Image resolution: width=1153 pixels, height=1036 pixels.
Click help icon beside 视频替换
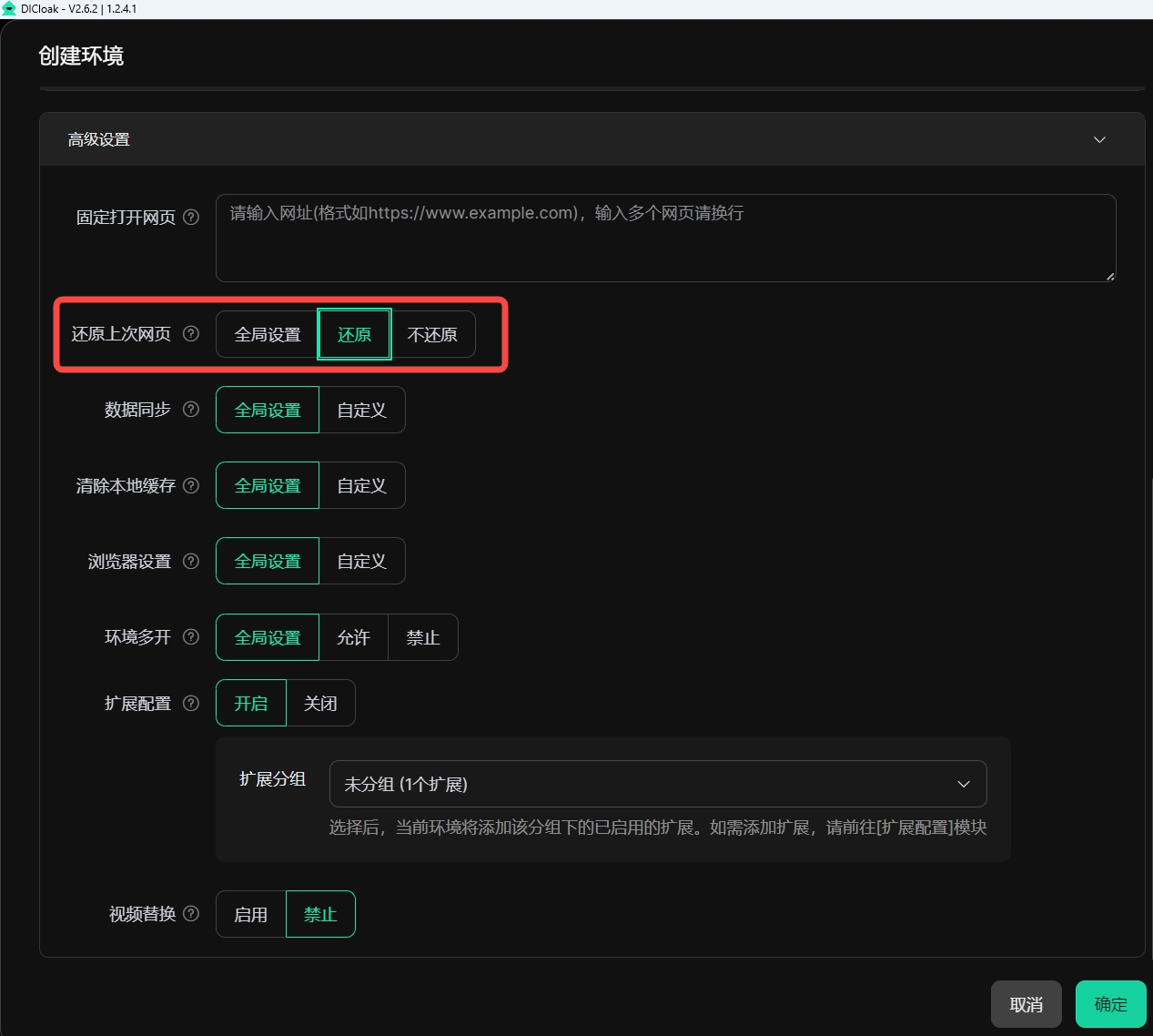[x=191, y=914]
